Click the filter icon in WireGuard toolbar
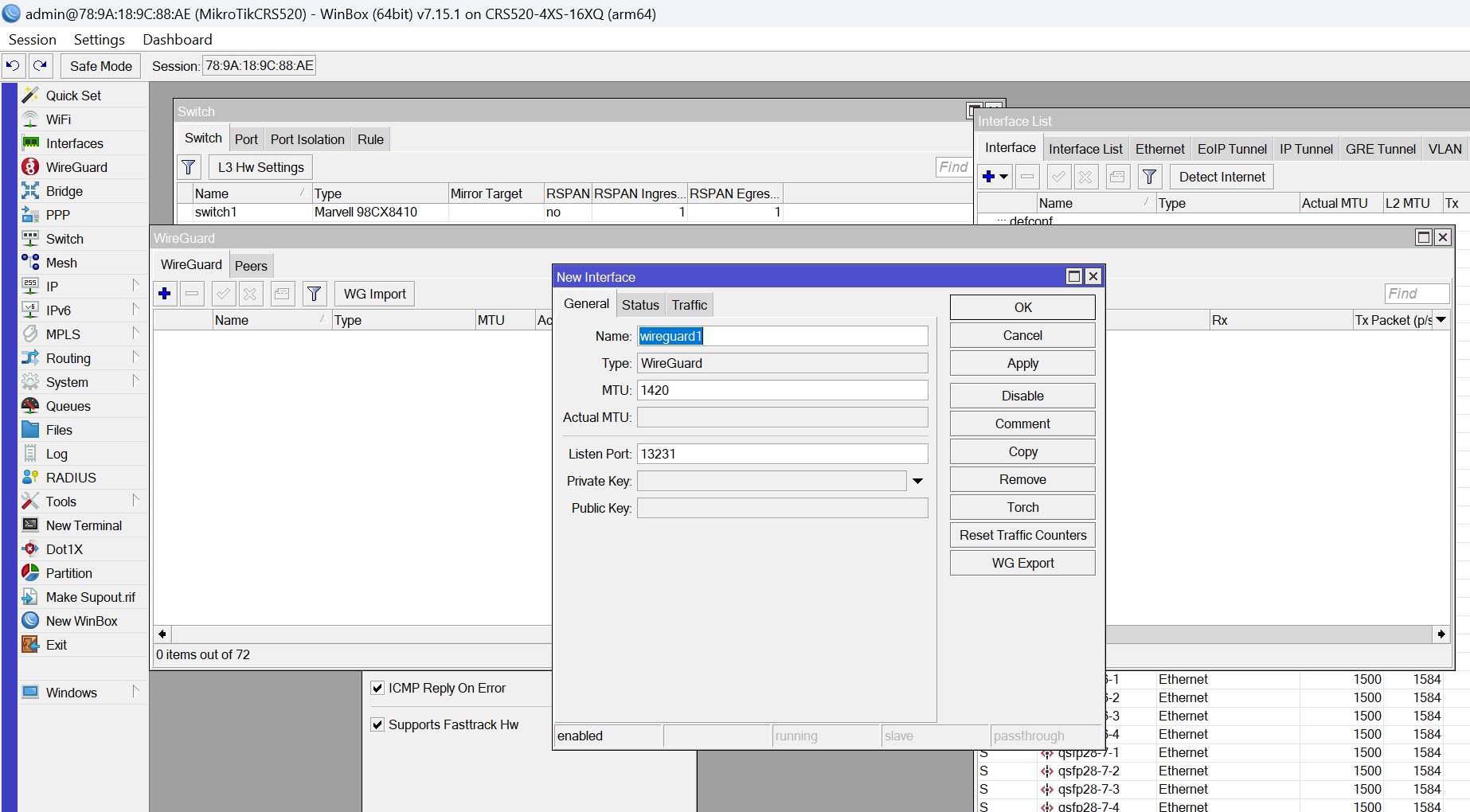The height and width of the screenshot is (812, 1470). click(x=315, y=294)
